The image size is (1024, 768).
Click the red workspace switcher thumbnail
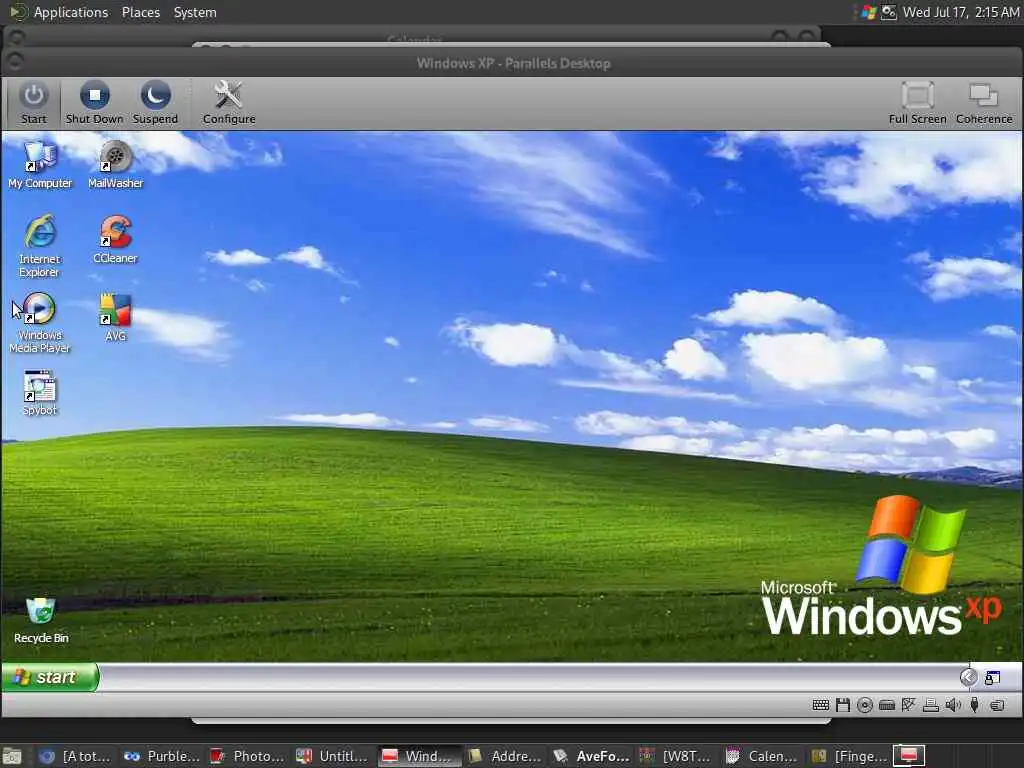(x=909, y=756)
